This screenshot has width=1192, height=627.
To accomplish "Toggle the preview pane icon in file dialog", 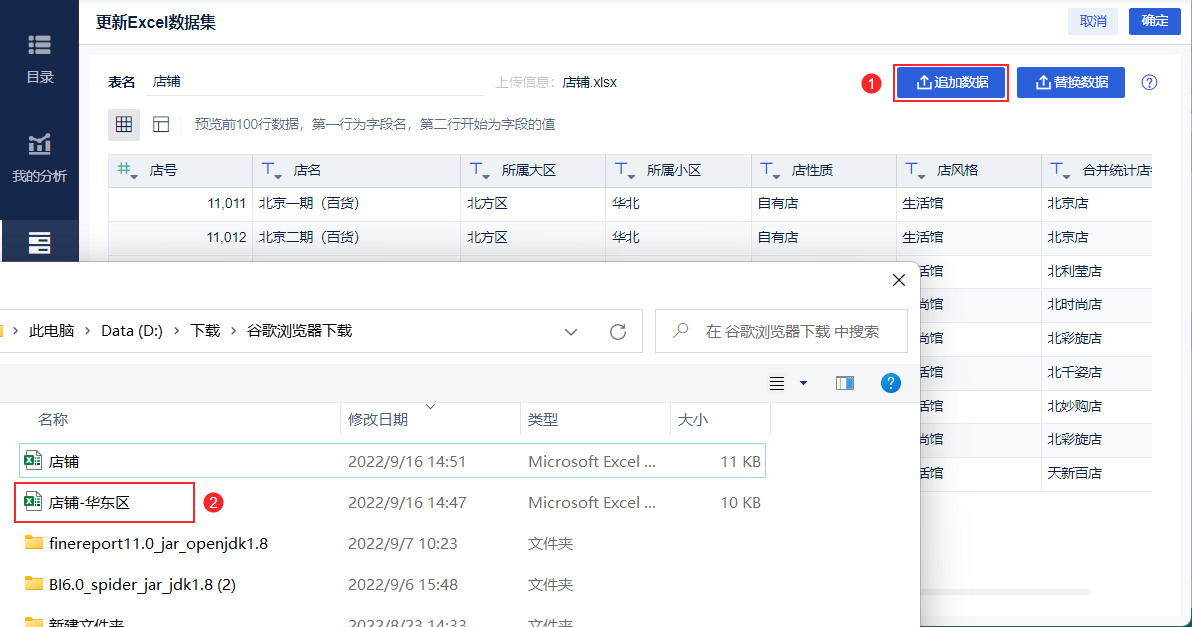I will click(845, 383).
